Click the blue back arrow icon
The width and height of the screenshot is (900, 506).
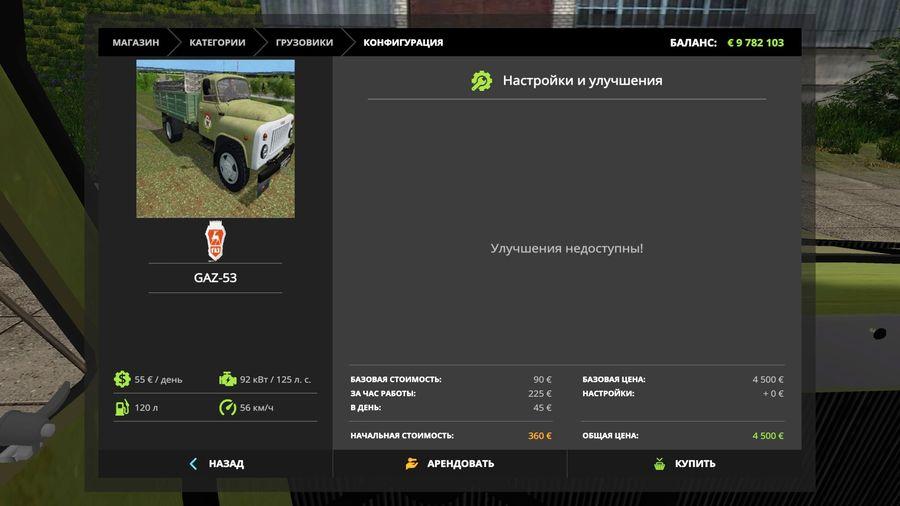193,464
